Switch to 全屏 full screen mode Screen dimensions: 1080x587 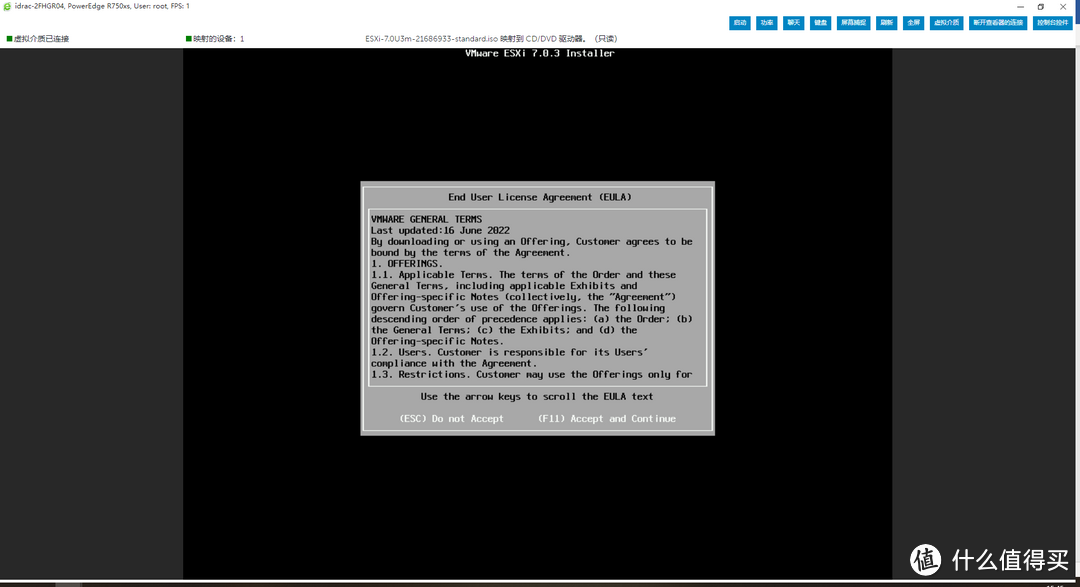[913, 23]
